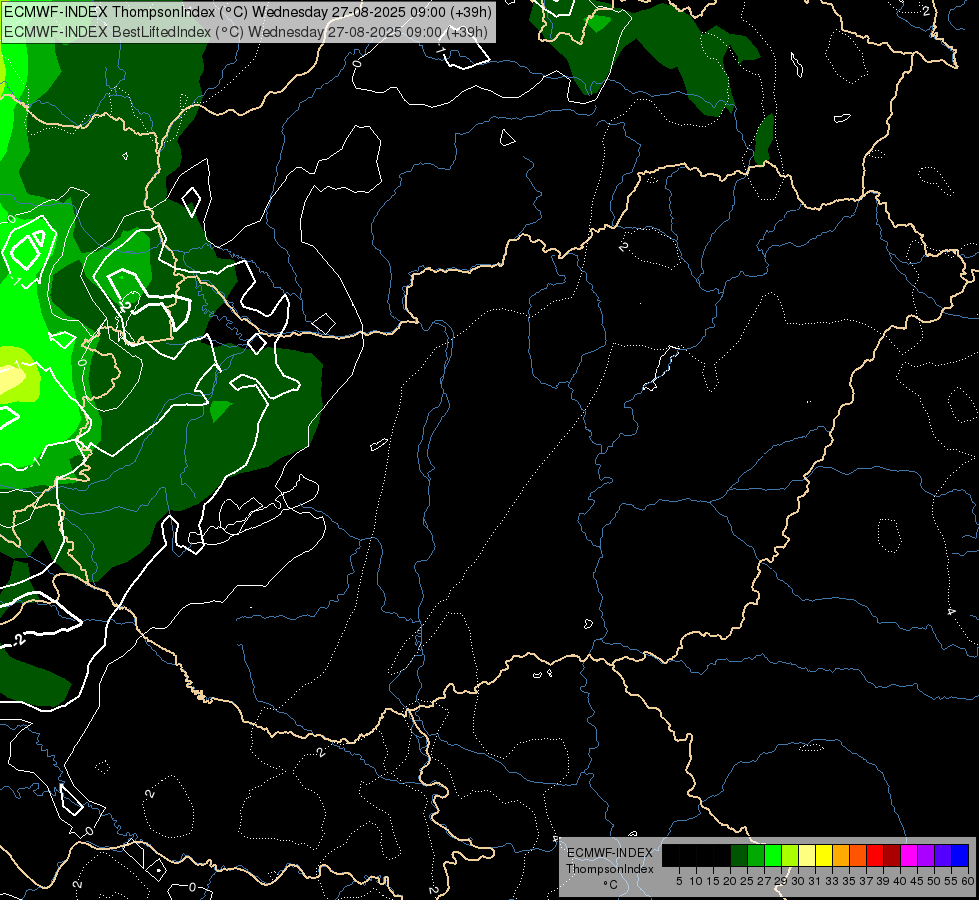Click the yellow-green 29-30 legend swatch
The height and width of the screenshot is (900, 979).
coord(790,855)
